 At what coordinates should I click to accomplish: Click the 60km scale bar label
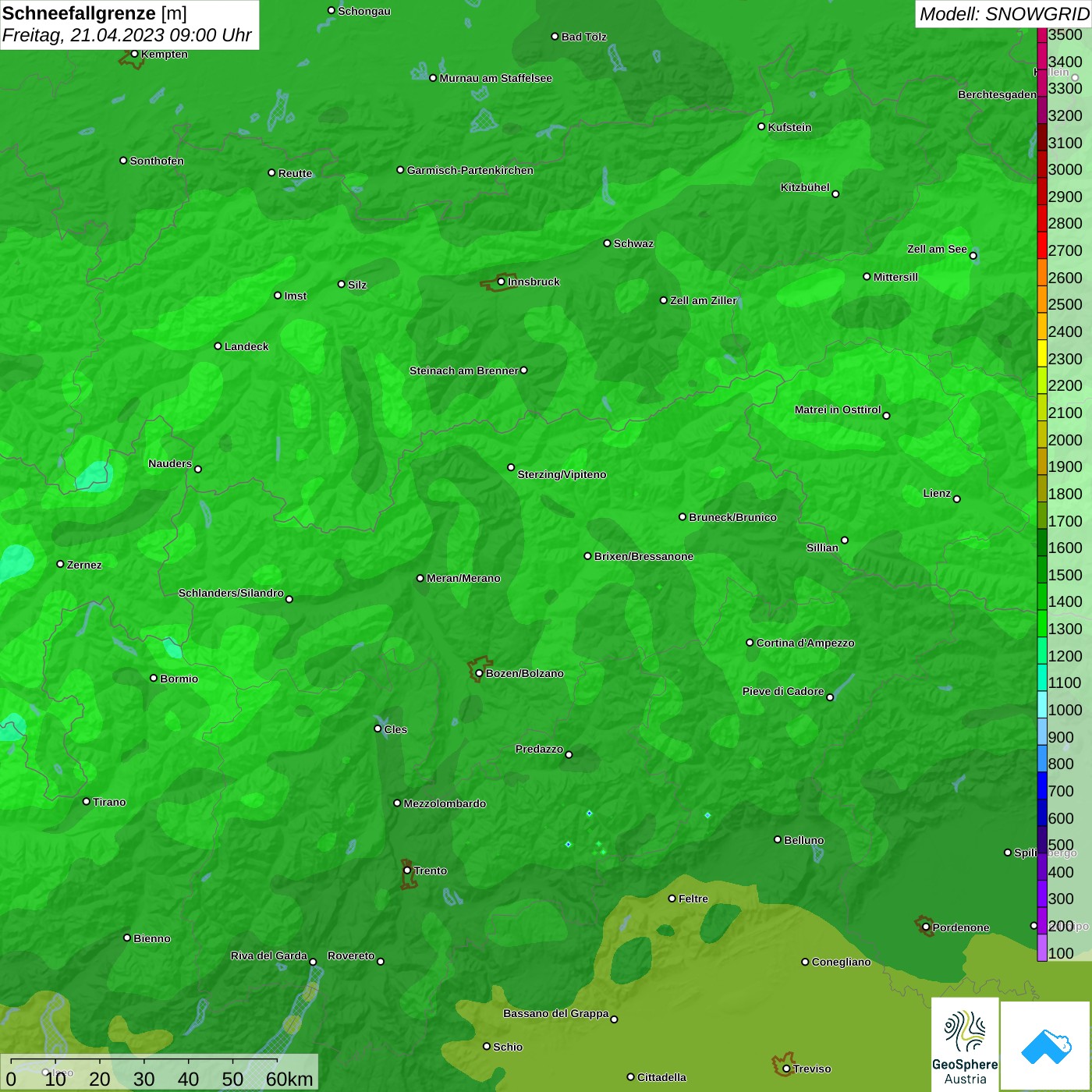289,1079
